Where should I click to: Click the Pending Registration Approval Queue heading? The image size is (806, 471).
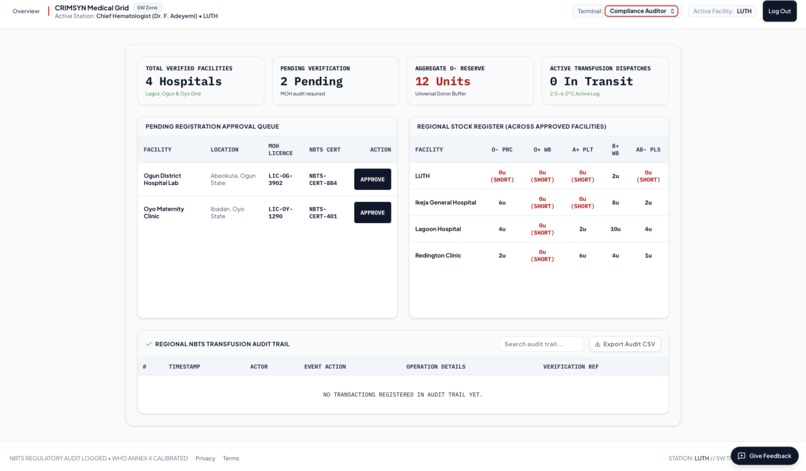pos(212,126)
